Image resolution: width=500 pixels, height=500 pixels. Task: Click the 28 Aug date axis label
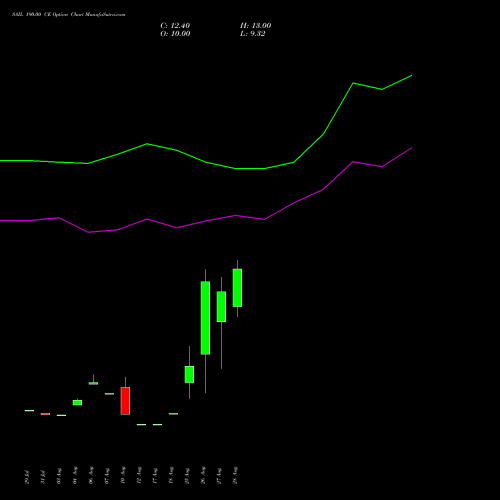pos(235,475)
